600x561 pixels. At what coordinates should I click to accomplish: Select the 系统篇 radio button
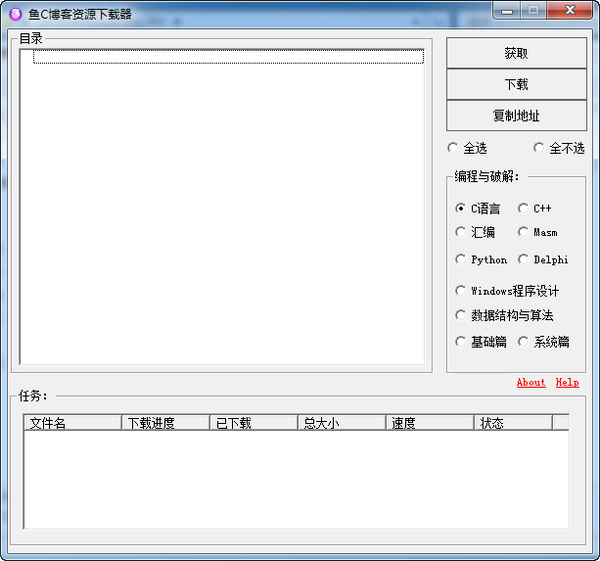pyautogui.click(x=523, y=341)
